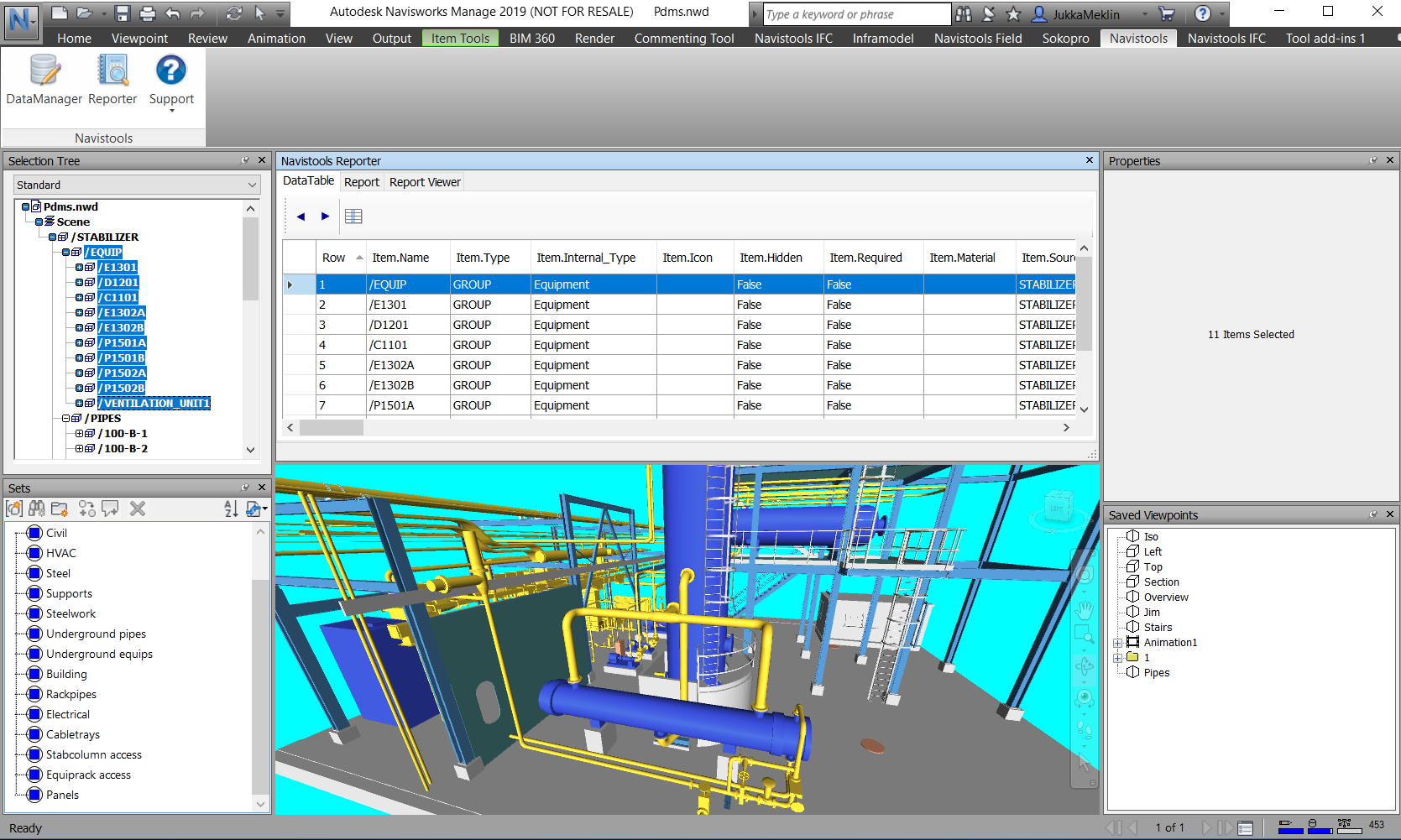Collapse the /PIPES tree node
The image size is (1401, 840).
pos(65,419)
